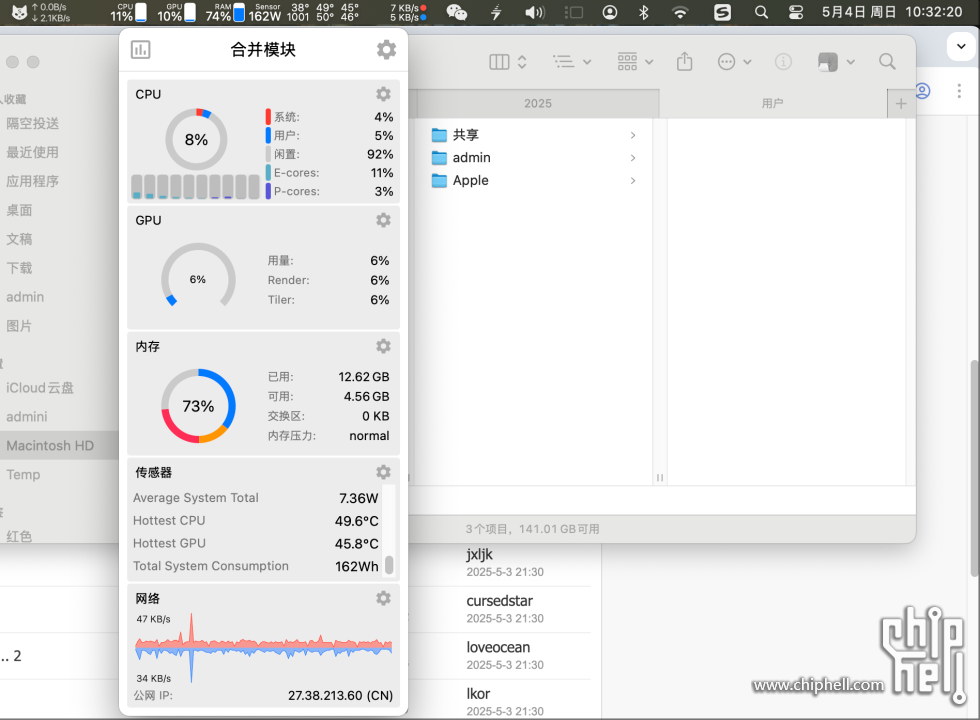
Task: Select 应用程序 in Finder sidebar
Action: [32, 181]
